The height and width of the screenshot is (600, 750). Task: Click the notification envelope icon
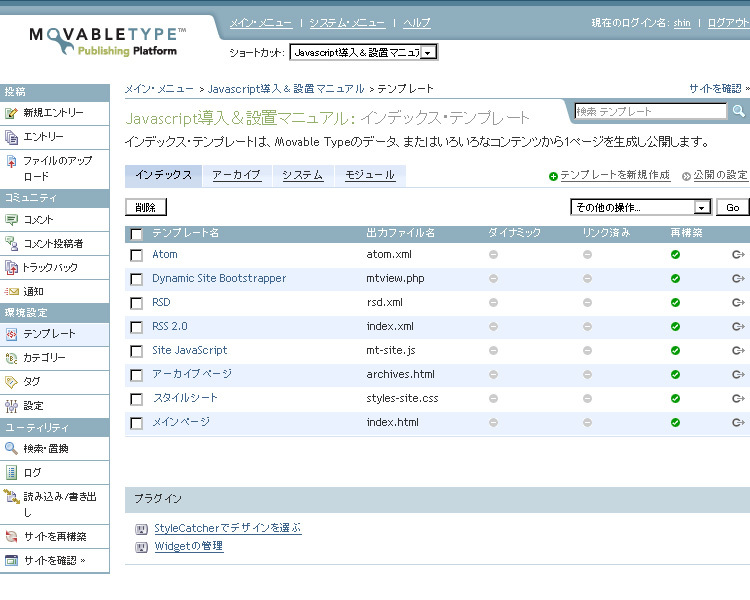[x=11, y=291]
